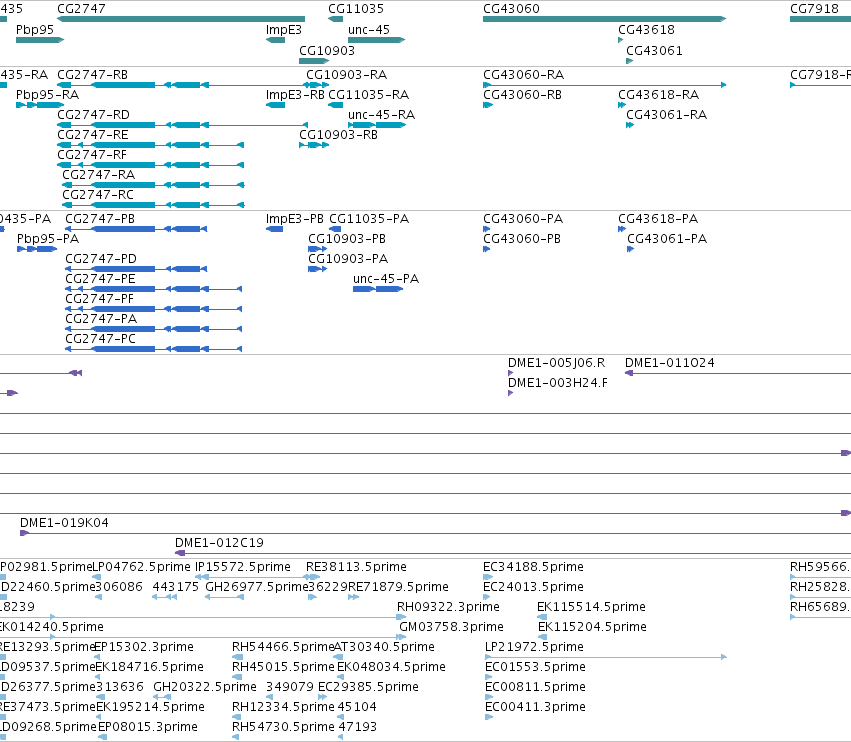
Task: Select EST label GM03758.3prime
Action: (452, 627)
